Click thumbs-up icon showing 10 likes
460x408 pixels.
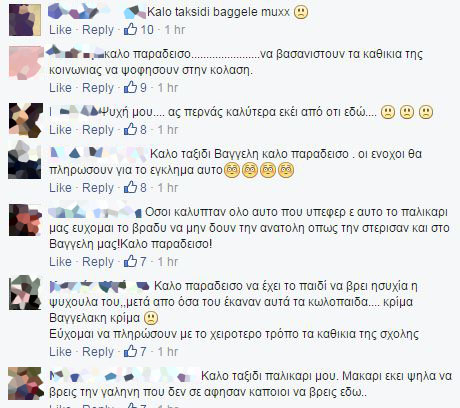130,29
